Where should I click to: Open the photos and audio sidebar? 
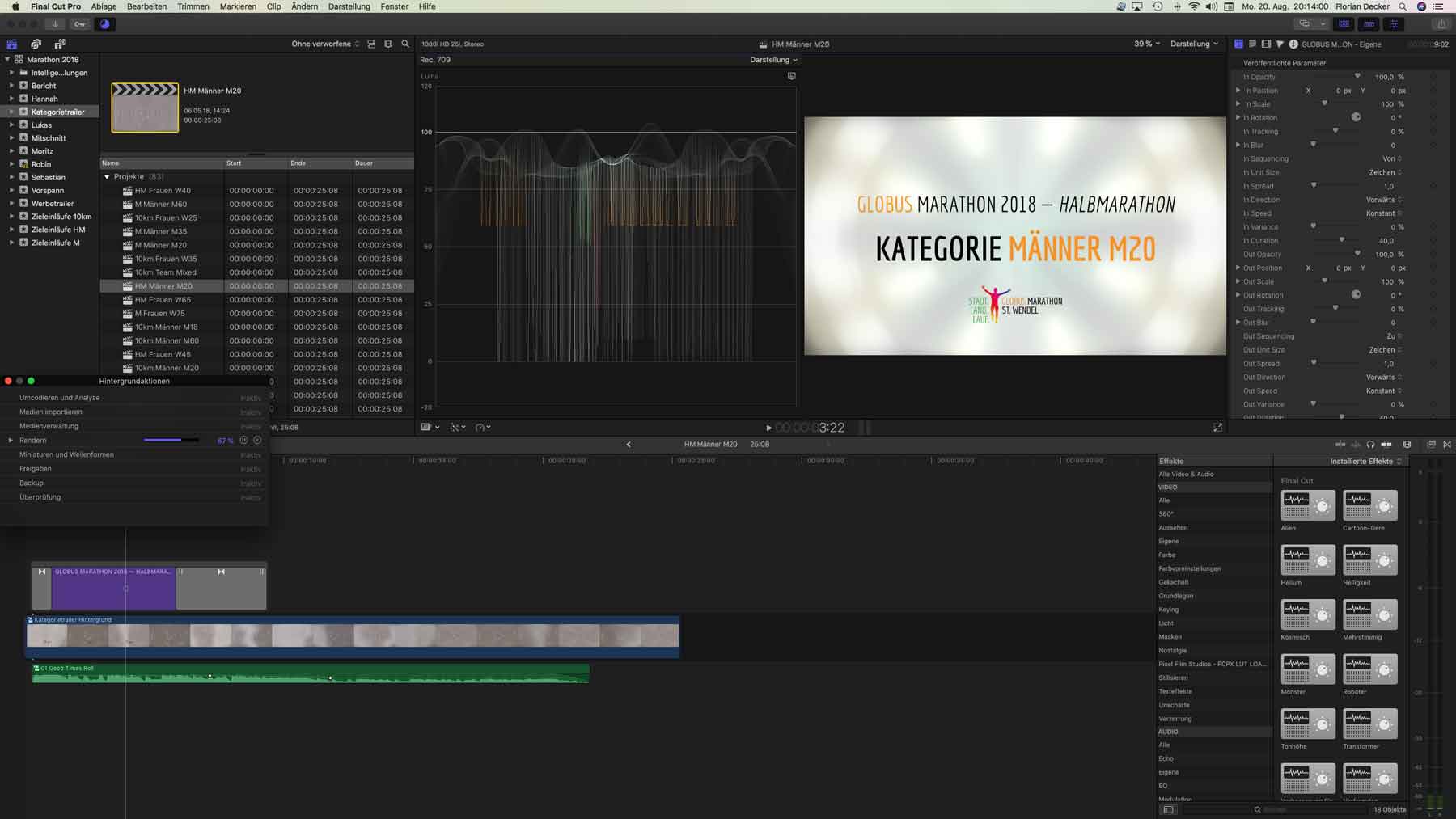36,44
